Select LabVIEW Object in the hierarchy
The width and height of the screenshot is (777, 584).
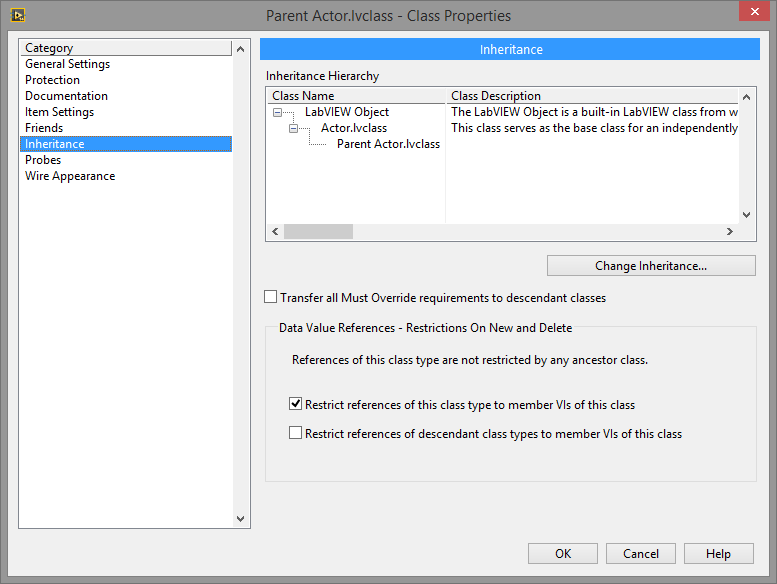tap(347, 112)
